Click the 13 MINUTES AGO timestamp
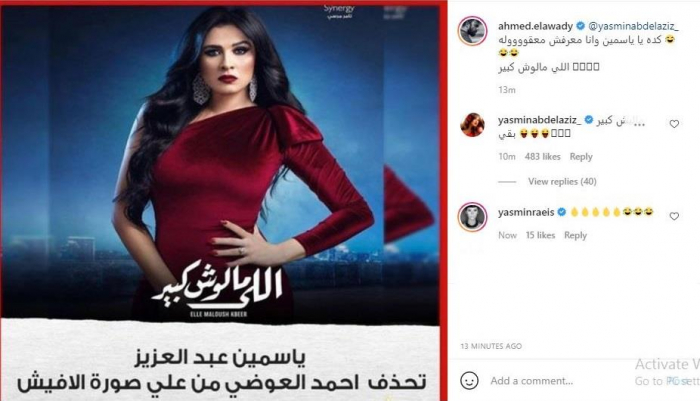 click(491, 346)
